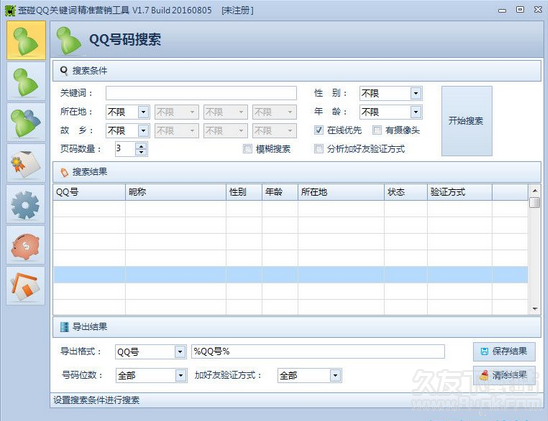Toggle the 在线优先 checkbox
The height and width of the screenshot is (421, 548).
click(318, 130)
